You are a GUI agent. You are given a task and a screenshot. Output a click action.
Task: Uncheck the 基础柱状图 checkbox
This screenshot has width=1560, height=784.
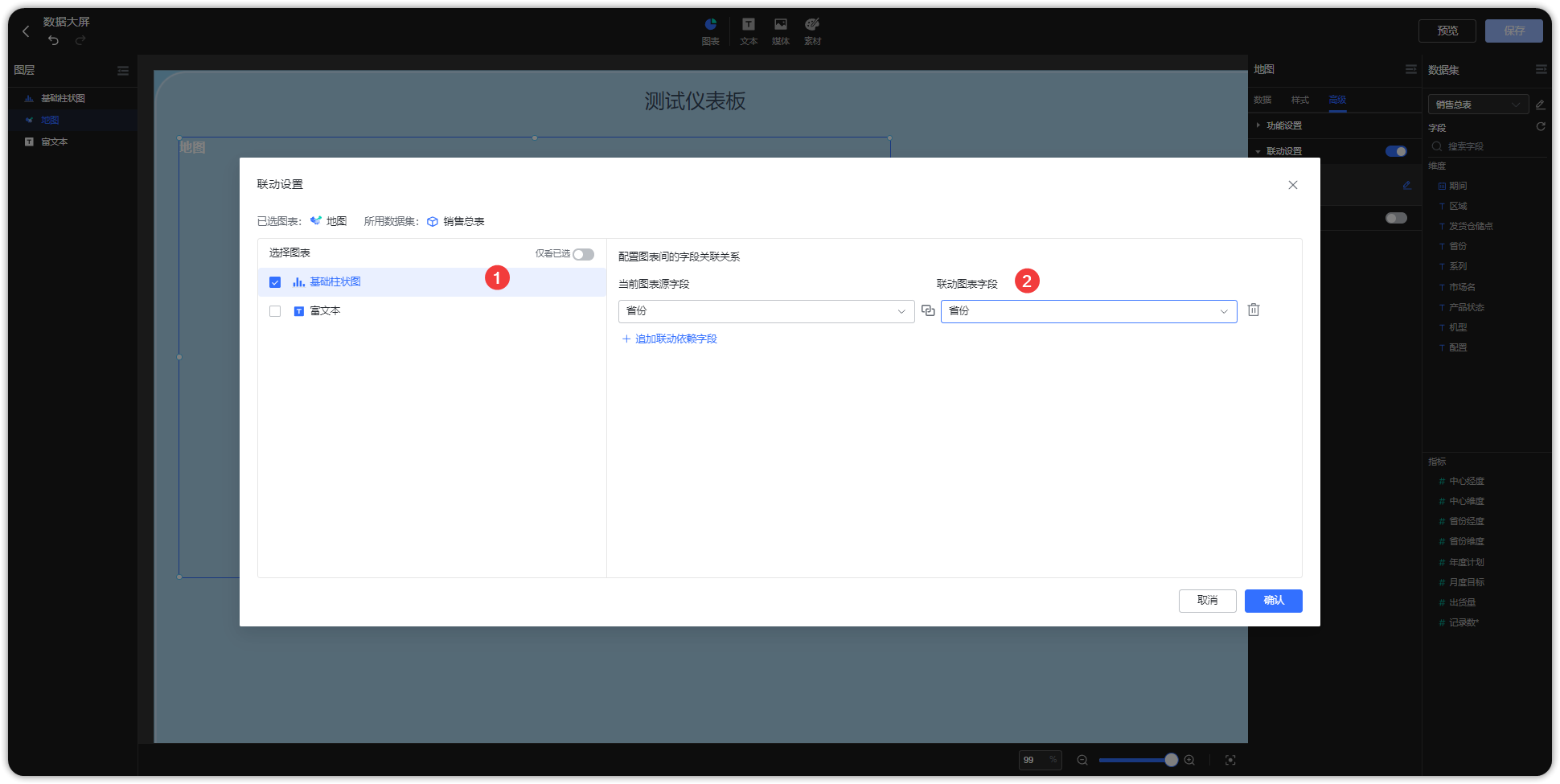[x=275, y=282]
